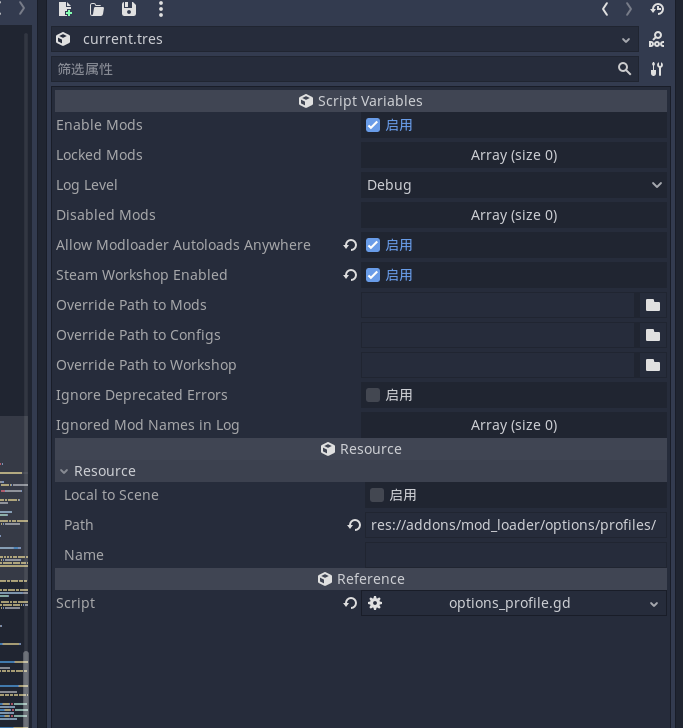Image resolution: width=683 pixels, height=728 pixels.
Task: Browse folder for Override Path to Configs
Action: (653, 335)
